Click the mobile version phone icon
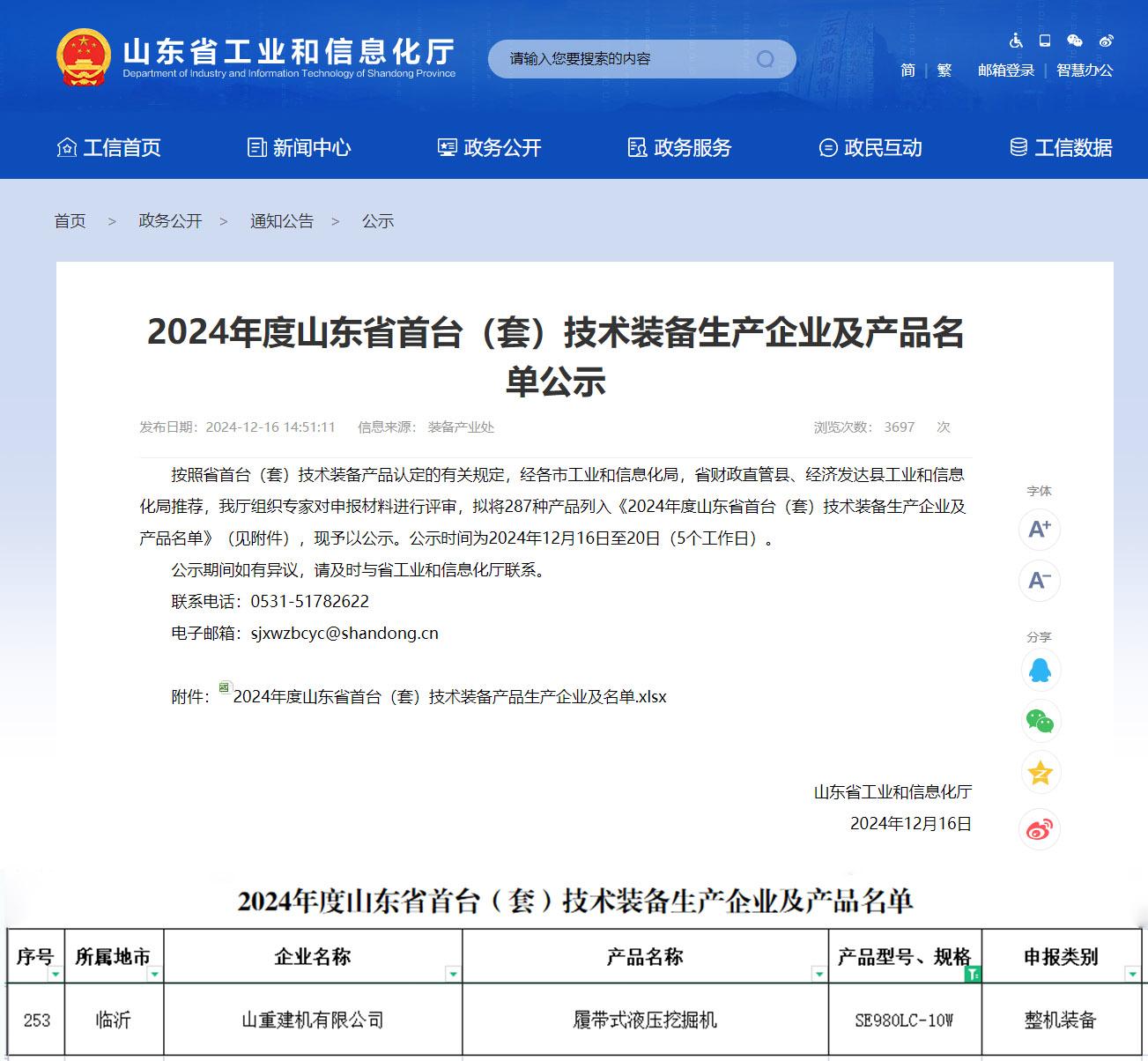 [x=1044, y=41]
